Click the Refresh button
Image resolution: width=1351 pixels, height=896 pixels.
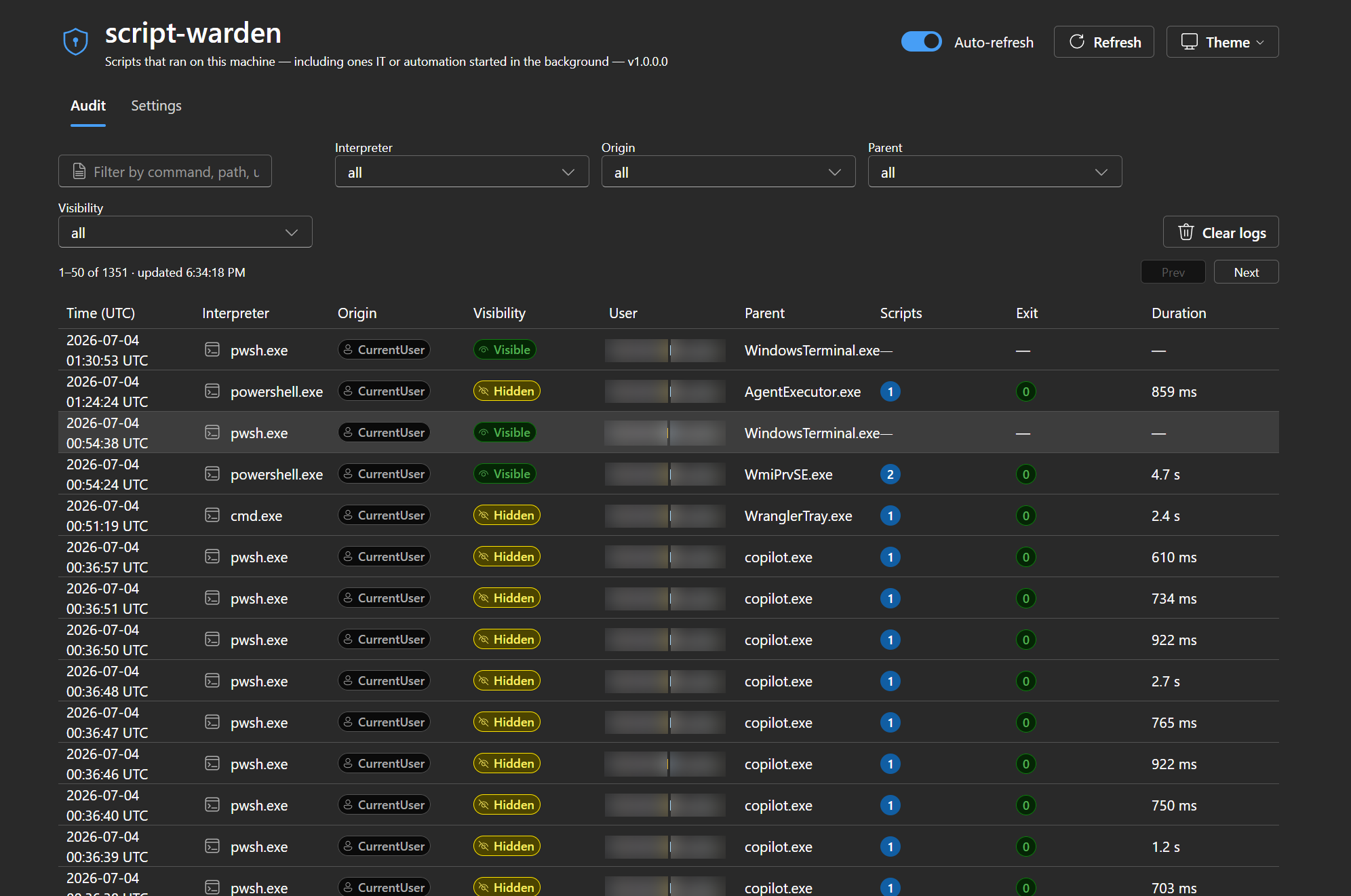pos(1103,42)
